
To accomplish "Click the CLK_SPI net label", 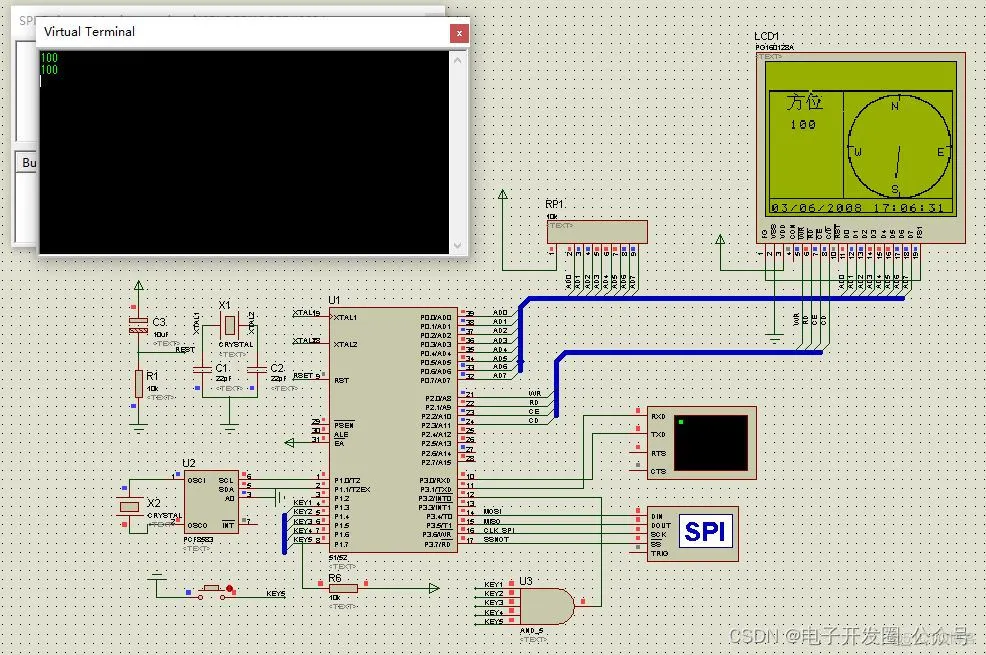I will pos(499,531).
